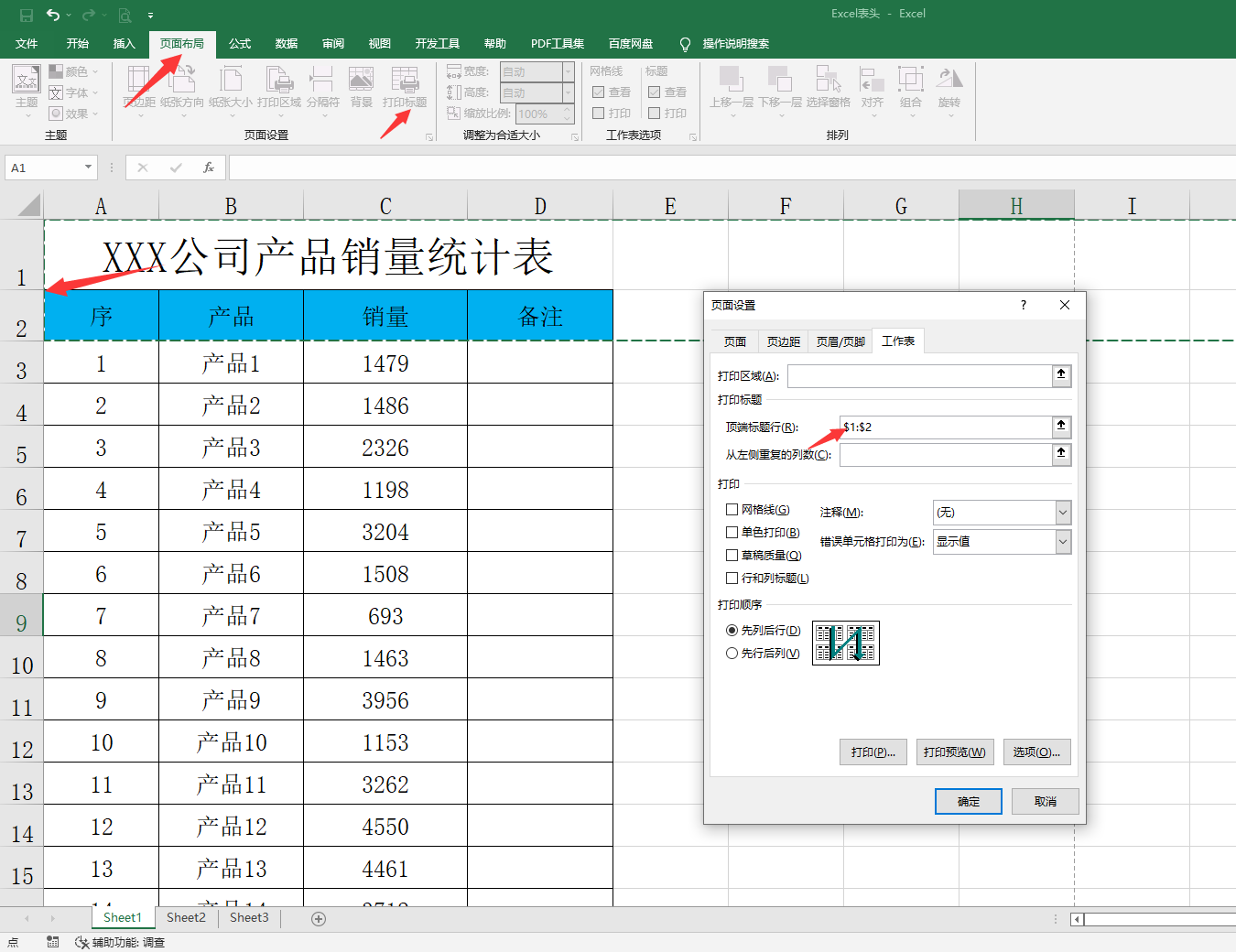Switch to the 数据 ribbon tab
The image size is (1236, 952).
287,44
